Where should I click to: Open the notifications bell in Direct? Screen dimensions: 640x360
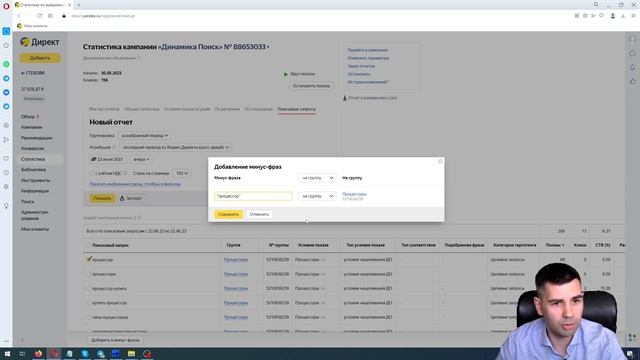click(x=632, y=67)
